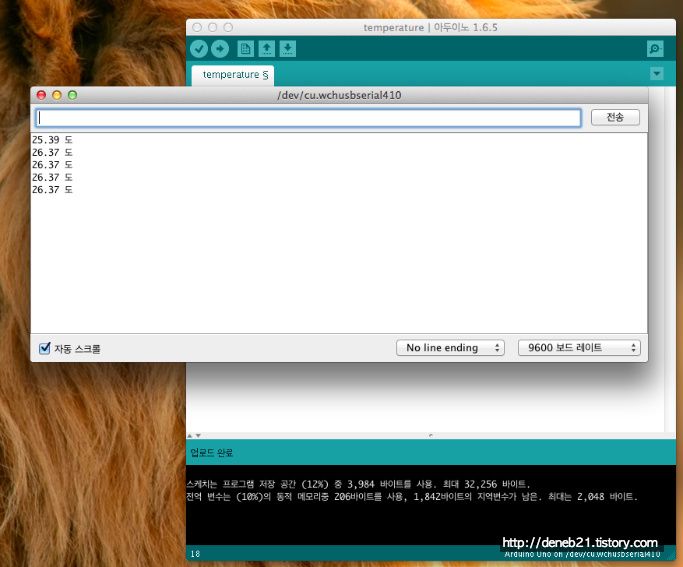Open the tab menu dropdown arrow
The height and width of the screenshot is (567, 683).
(x=657, y=74)
